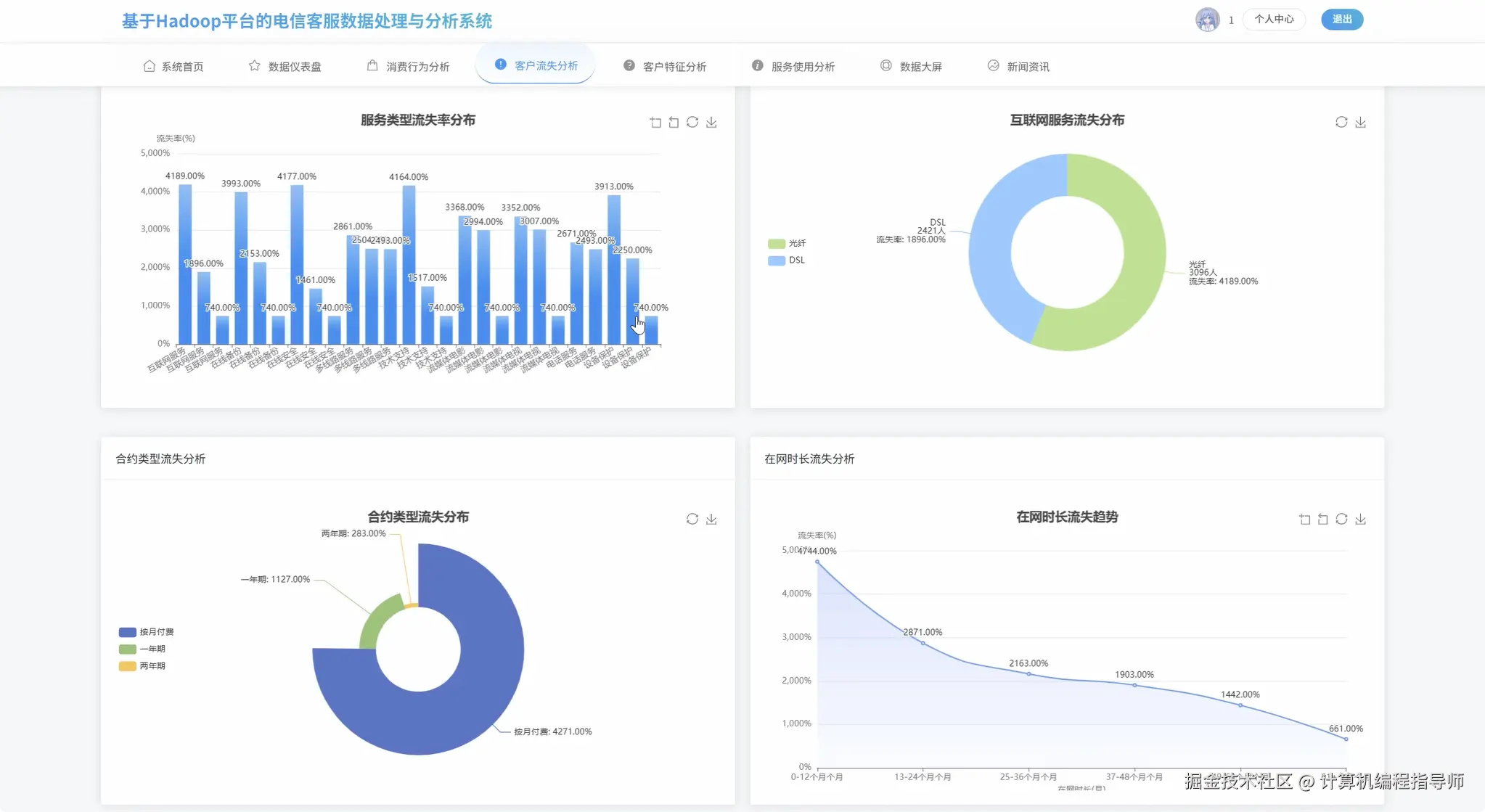Toggle the DSL legend series
Screen dimensions: 1485x812
tap(787, 261)
